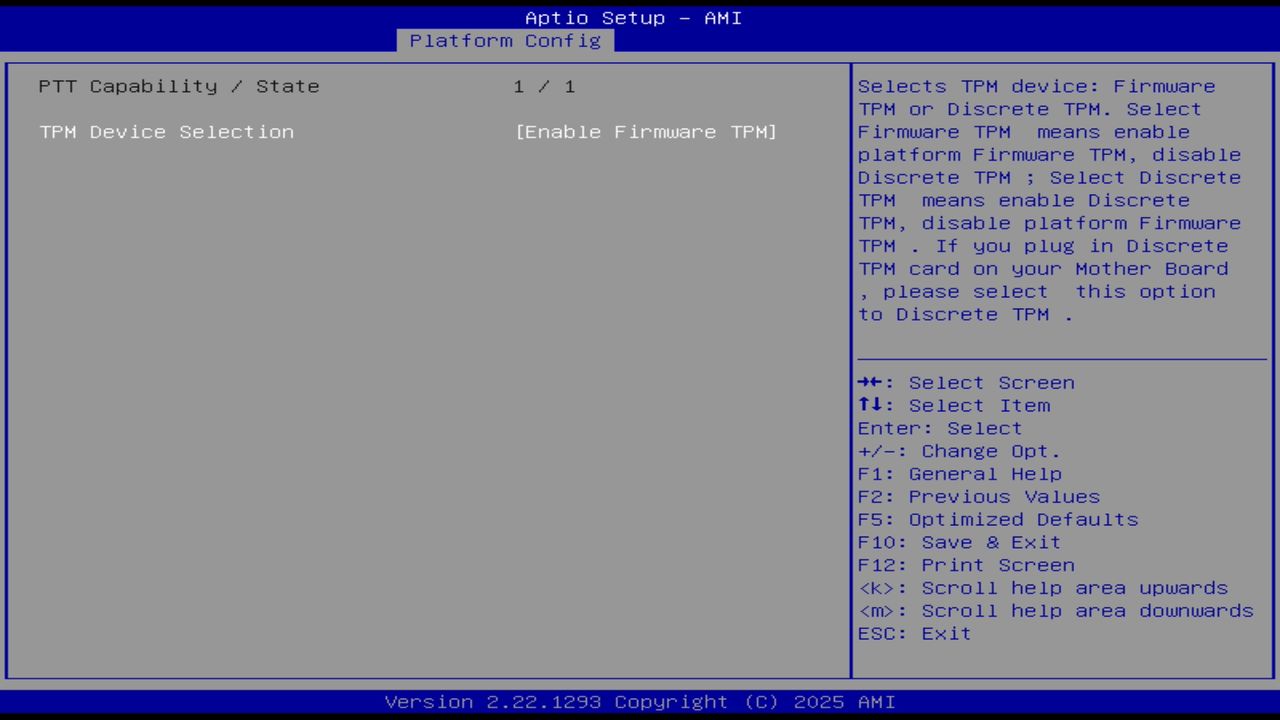The height and width of the screenshot is (720, 1280).
Task: Click Scroll help area upwards option
Action: coord(1043,588)
